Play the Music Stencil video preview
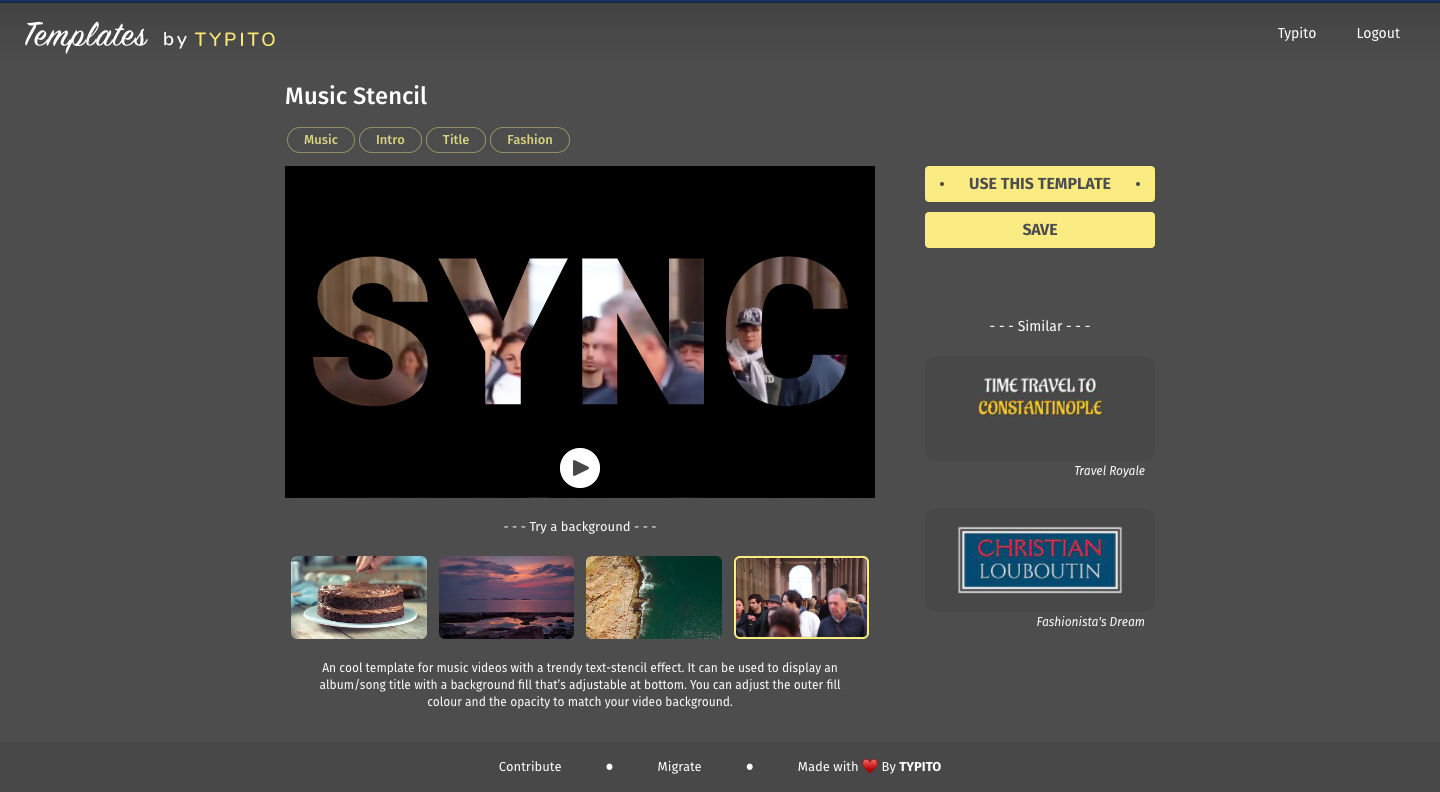 click(x=580, y=468)
